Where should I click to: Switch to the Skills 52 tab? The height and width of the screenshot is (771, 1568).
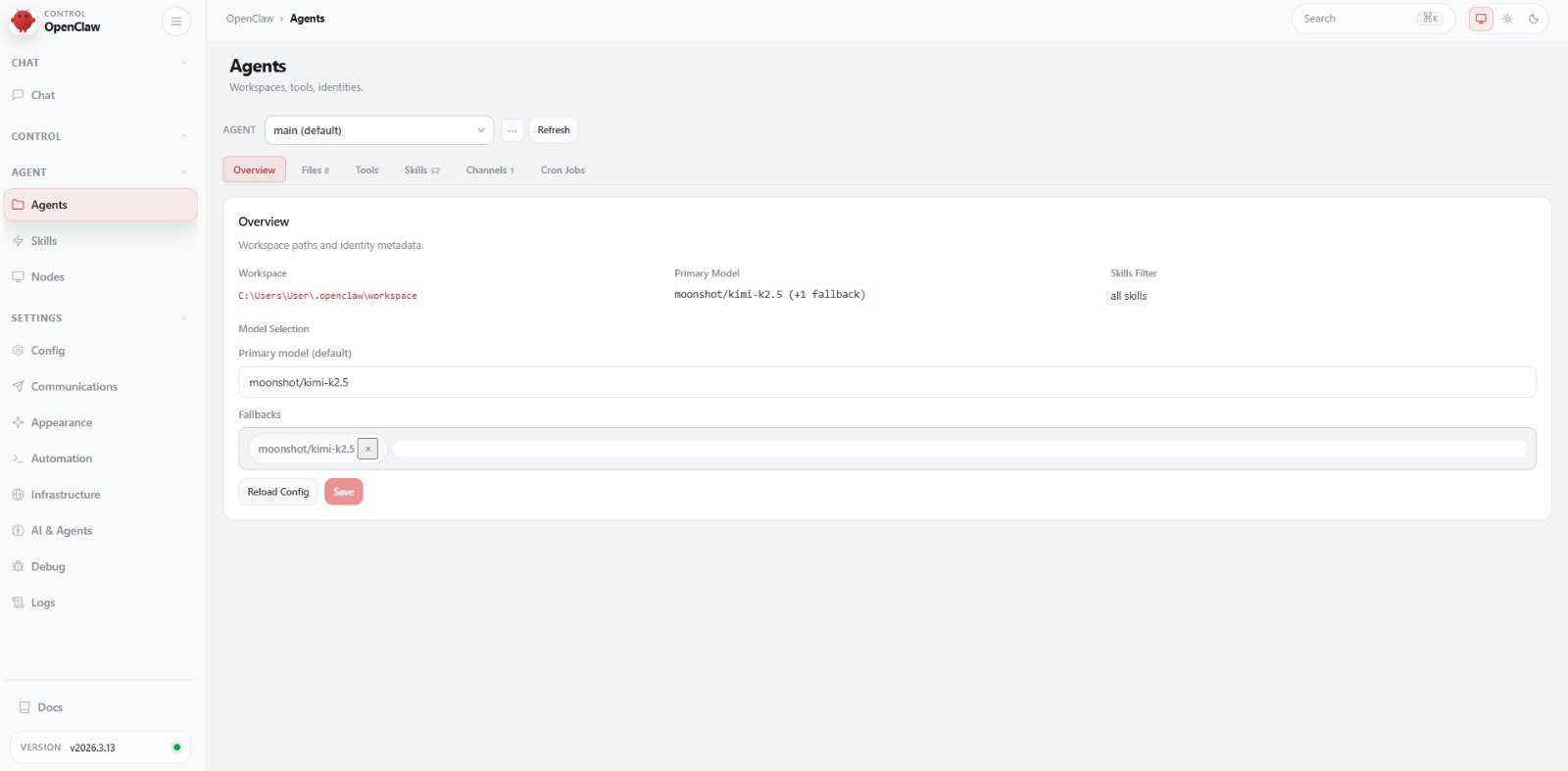coord(422,170)
